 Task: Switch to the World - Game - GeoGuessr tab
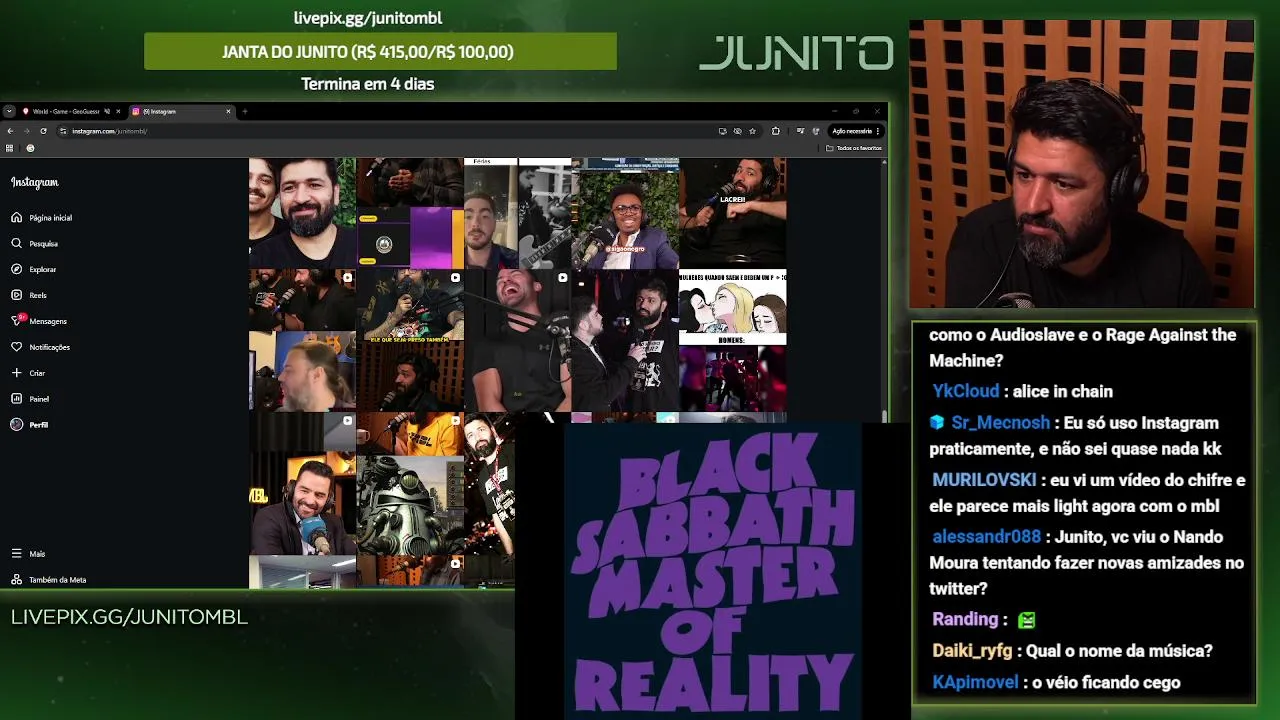click(66, 111)
